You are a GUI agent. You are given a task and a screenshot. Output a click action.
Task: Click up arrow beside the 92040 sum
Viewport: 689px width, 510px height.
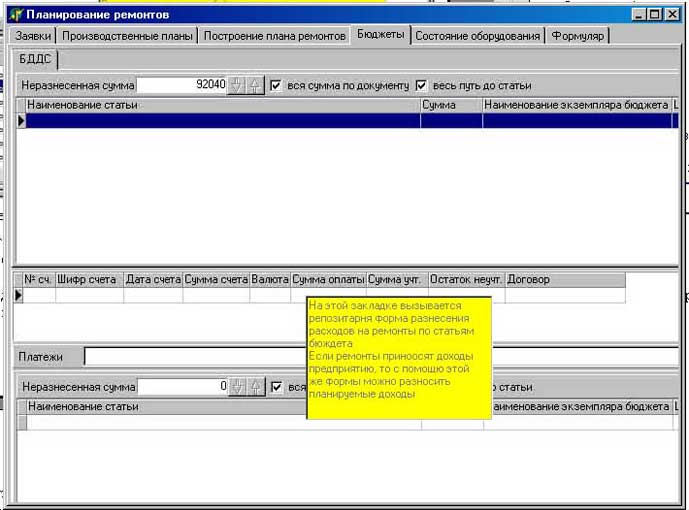tap(255, 85)
